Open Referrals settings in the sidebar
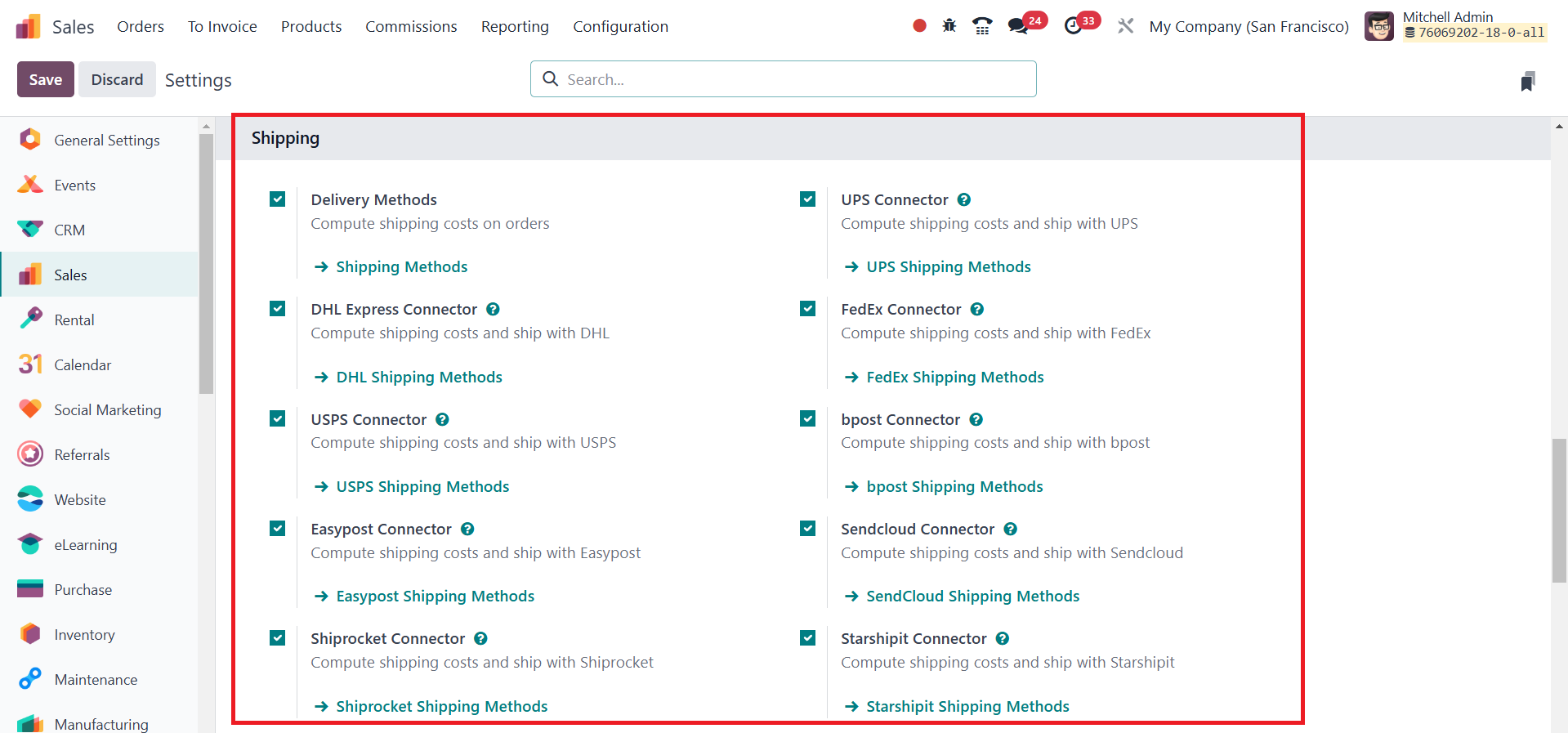Viewport: 1568px width, 733px height. tap(99, 454)
